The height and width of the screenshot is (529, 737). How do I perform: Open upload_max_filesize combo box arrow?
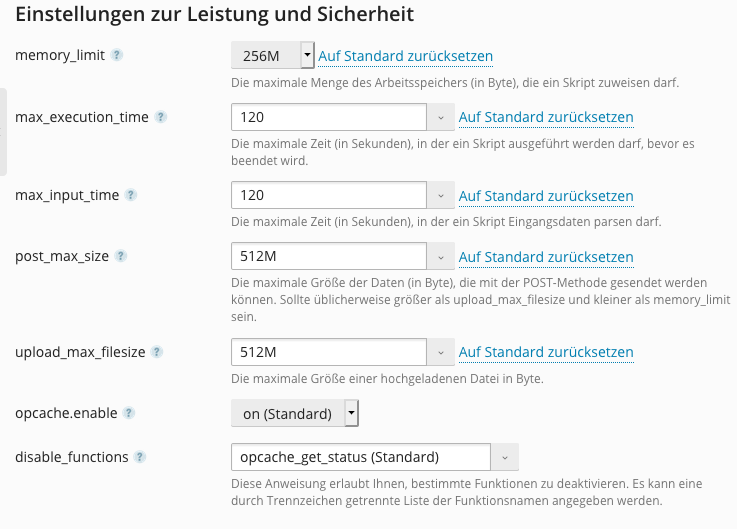coord(442,353)
